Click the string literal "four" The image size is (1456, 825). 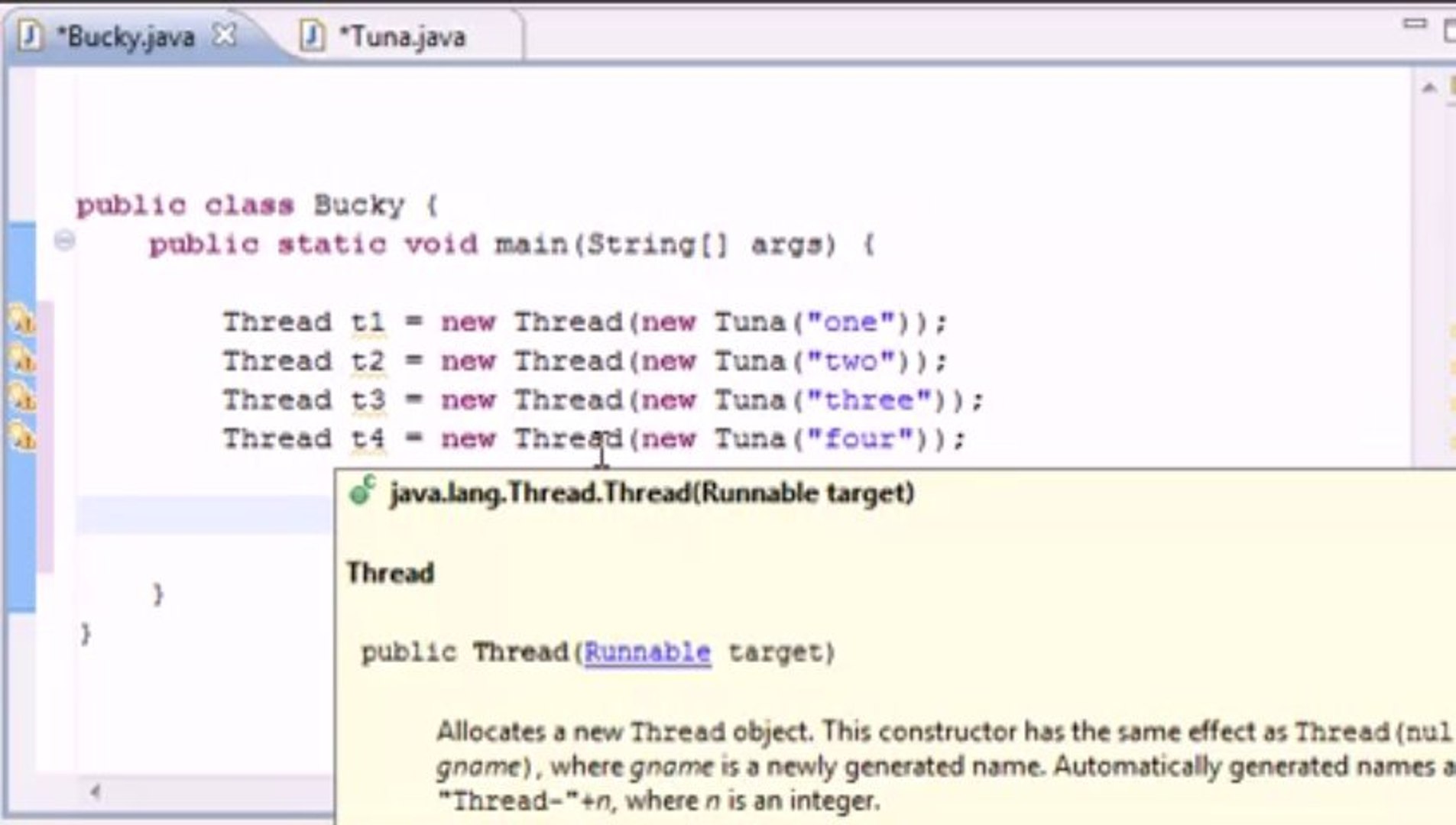(861, 439)
